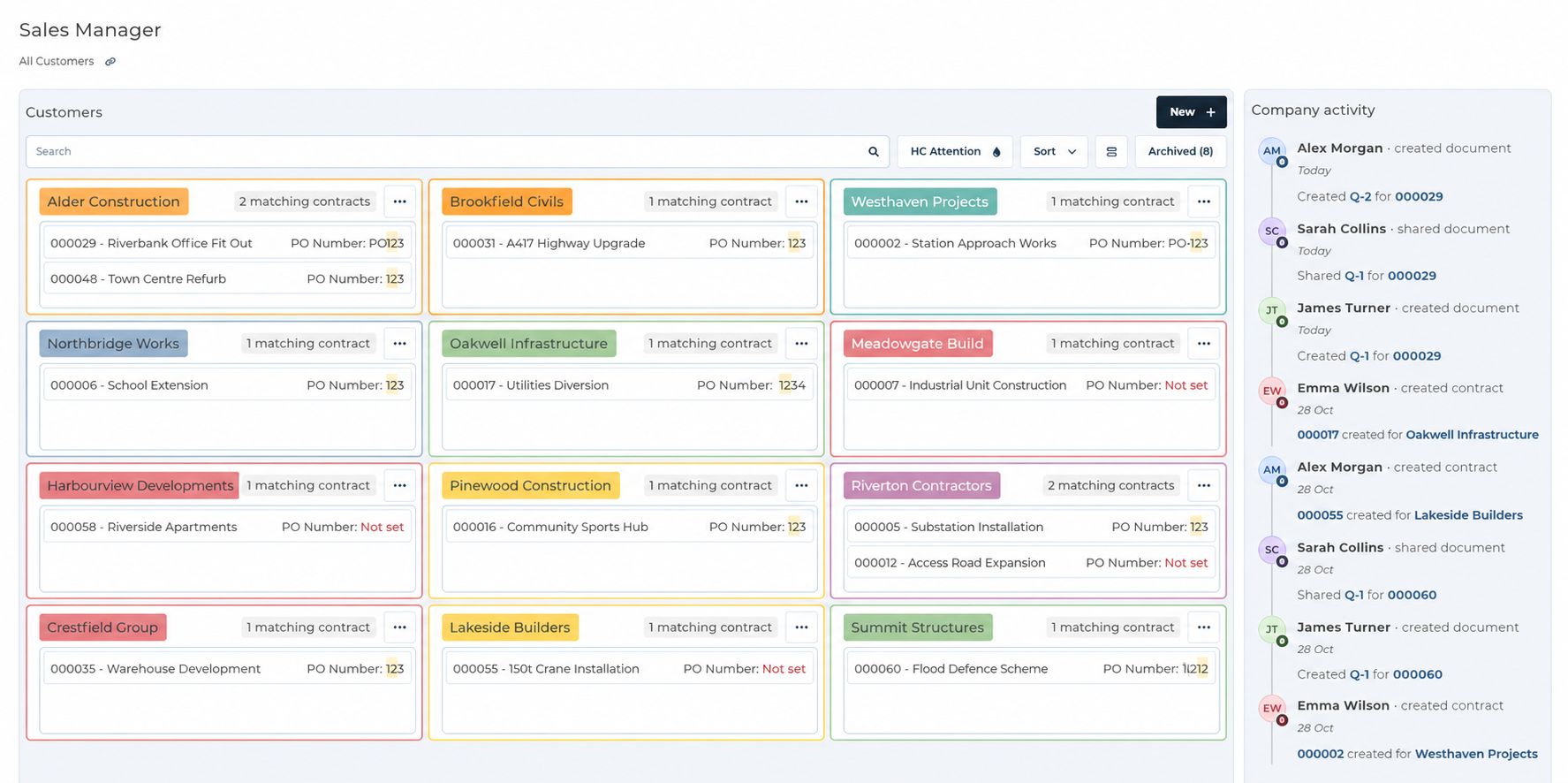
Task: Click the 2 matching contracts badge on Riverton Contractors
Action: [1110, 485]
